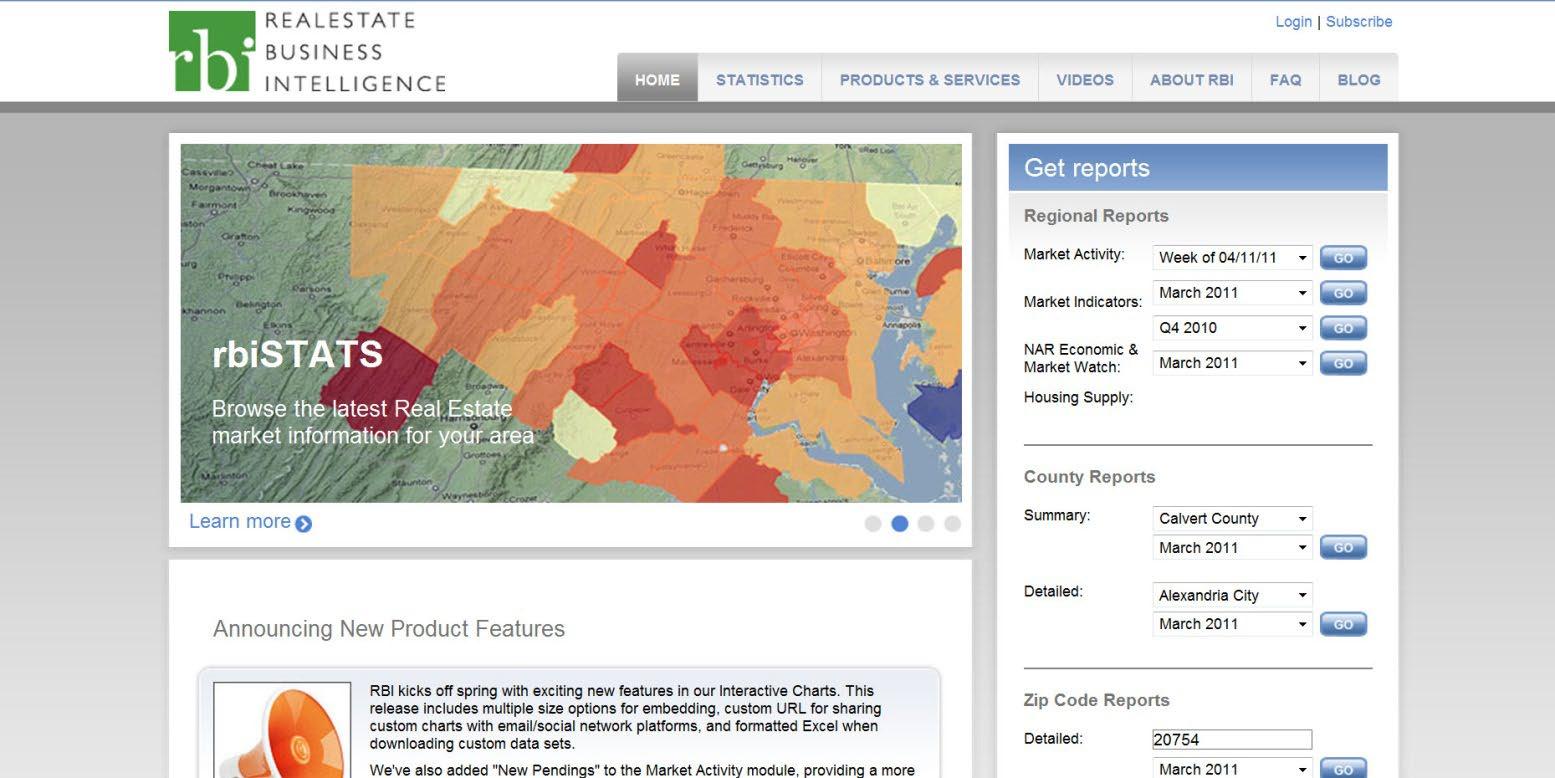Click the "County Reports" section heading
Viewport: 1555px width, 778px height.
pos(1089,477)
